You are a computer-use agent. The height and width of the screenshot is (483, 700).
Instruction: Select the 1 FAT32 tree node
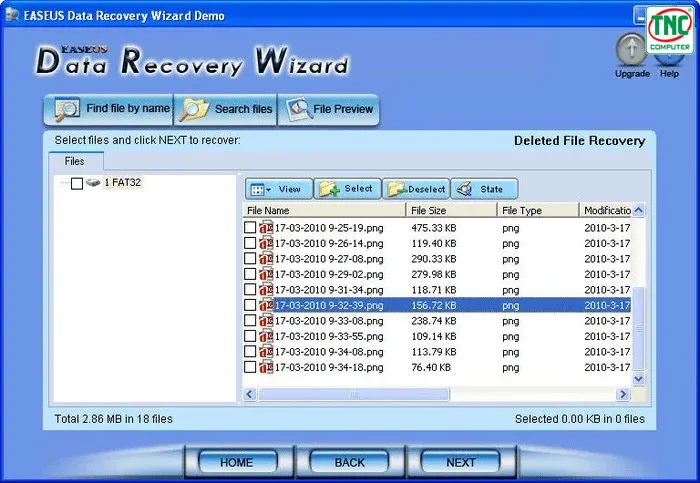[123, 183]
